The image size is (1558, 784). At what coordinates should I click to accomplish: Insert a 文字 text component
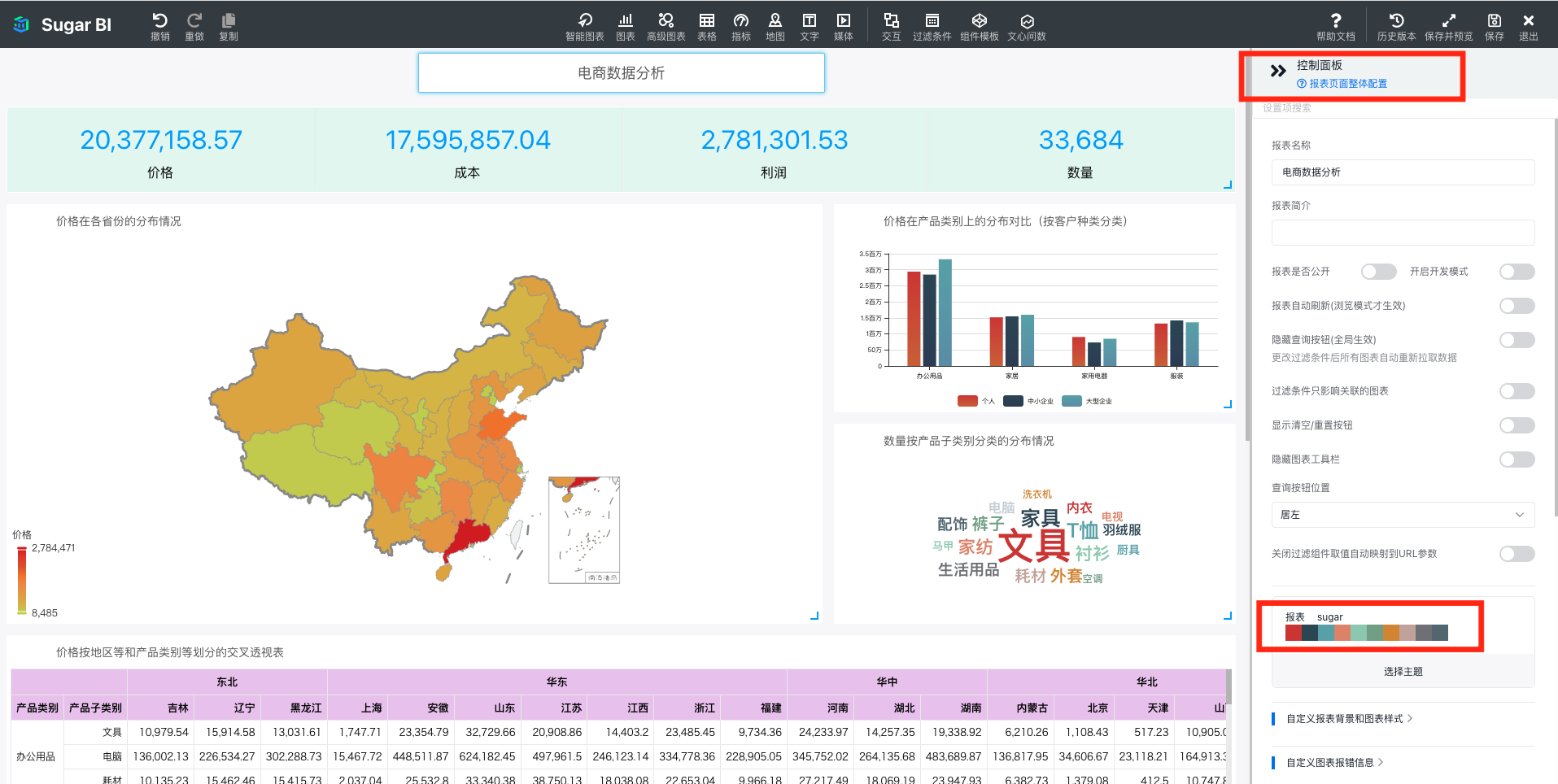[810, 26]
